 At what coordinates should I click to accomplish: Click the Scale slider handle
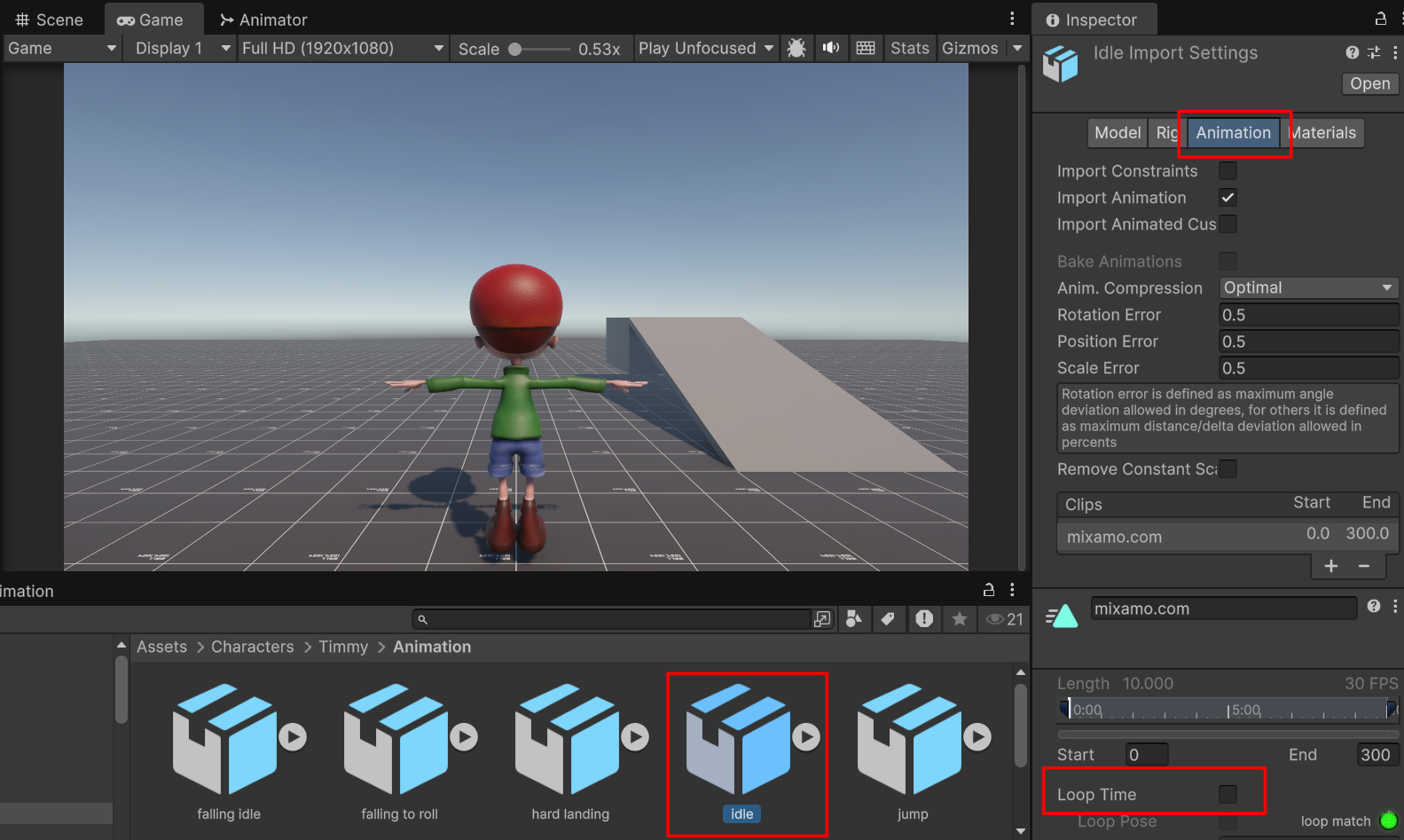(x=514, y=50)
